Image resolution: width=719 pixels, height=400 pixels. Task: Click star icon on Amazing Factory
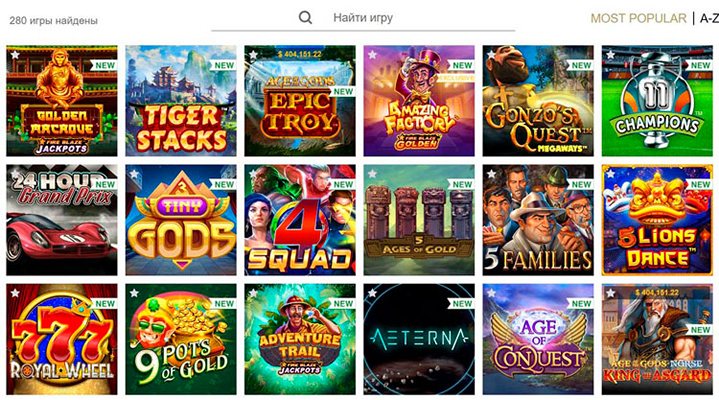click(x=372, y=55)
